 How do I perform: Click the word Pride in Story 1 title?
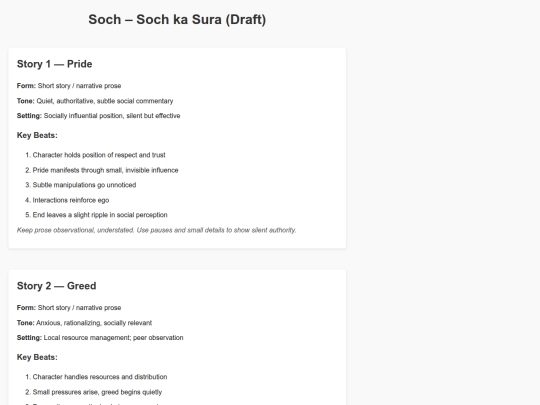(x=80, y=64)
